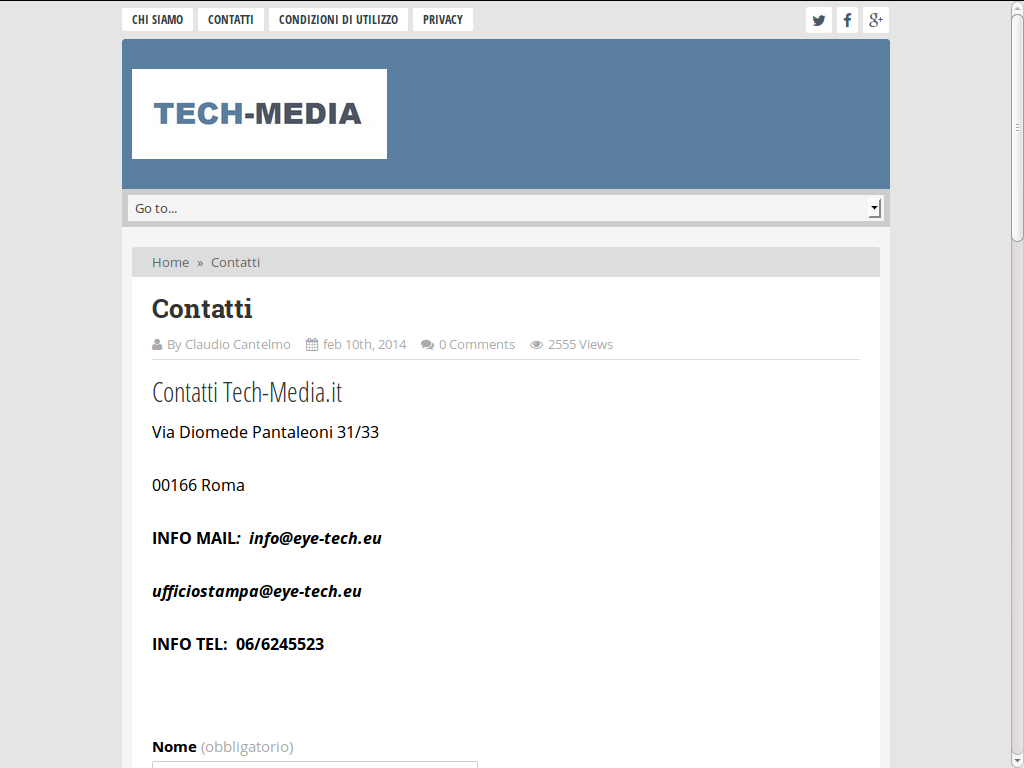Open author Claudio Cantelmo link
Image resolution: width=1024 pixels, height=768 pixels.
pos(238,344)
